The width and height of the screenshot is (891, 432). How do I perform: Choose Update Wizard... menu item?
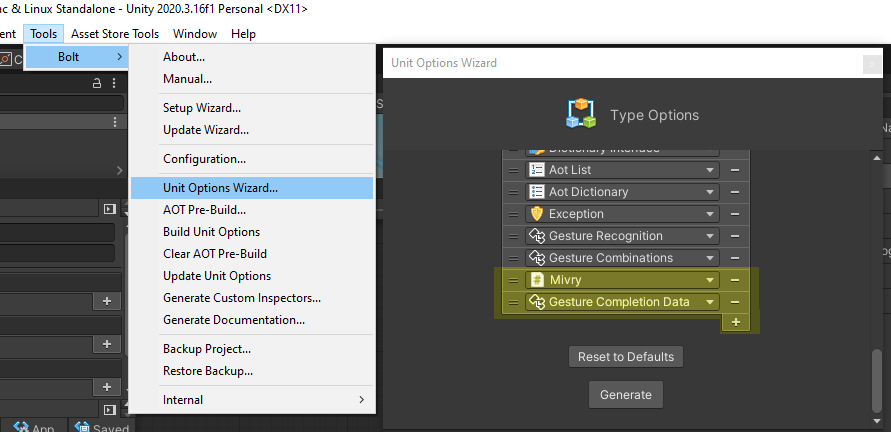251,130
